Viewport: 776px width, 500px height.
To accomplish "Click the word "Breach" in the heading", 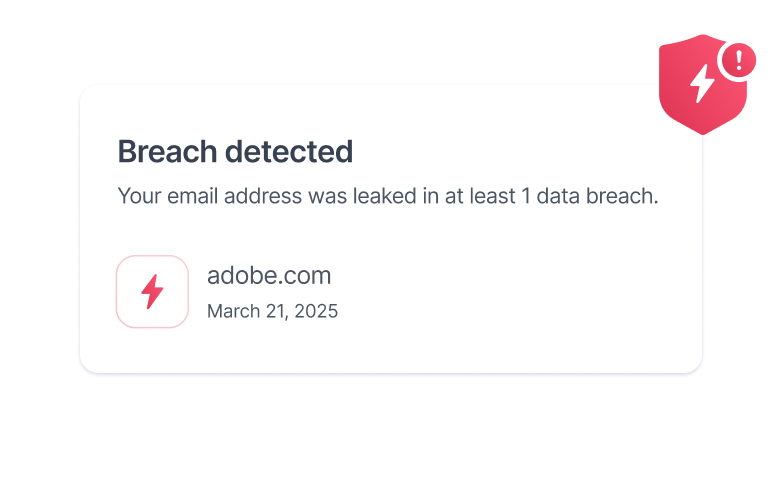I will 165,152.
